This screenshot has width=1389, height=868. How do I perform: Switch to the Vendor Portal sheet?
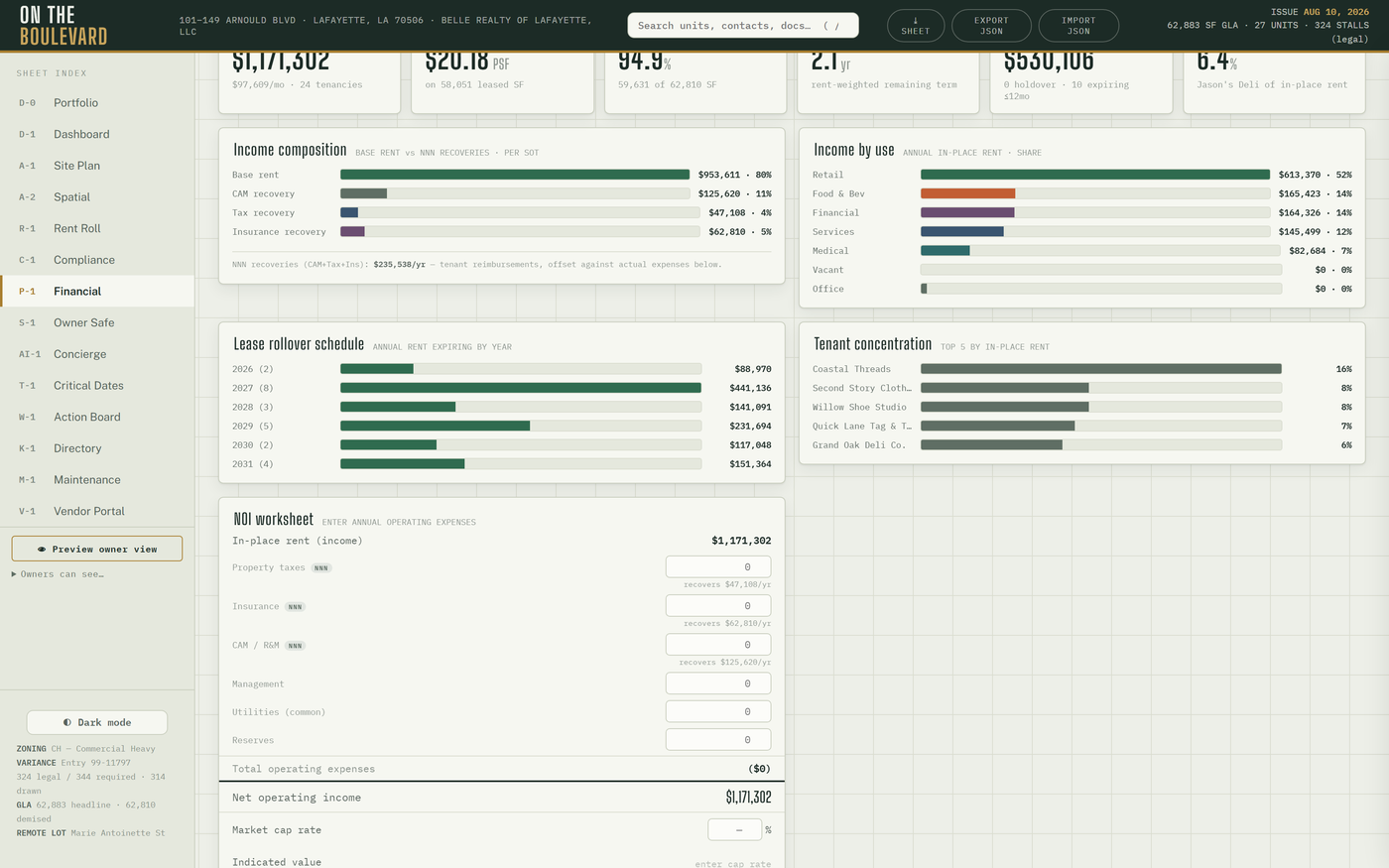[x=97, y=511]
